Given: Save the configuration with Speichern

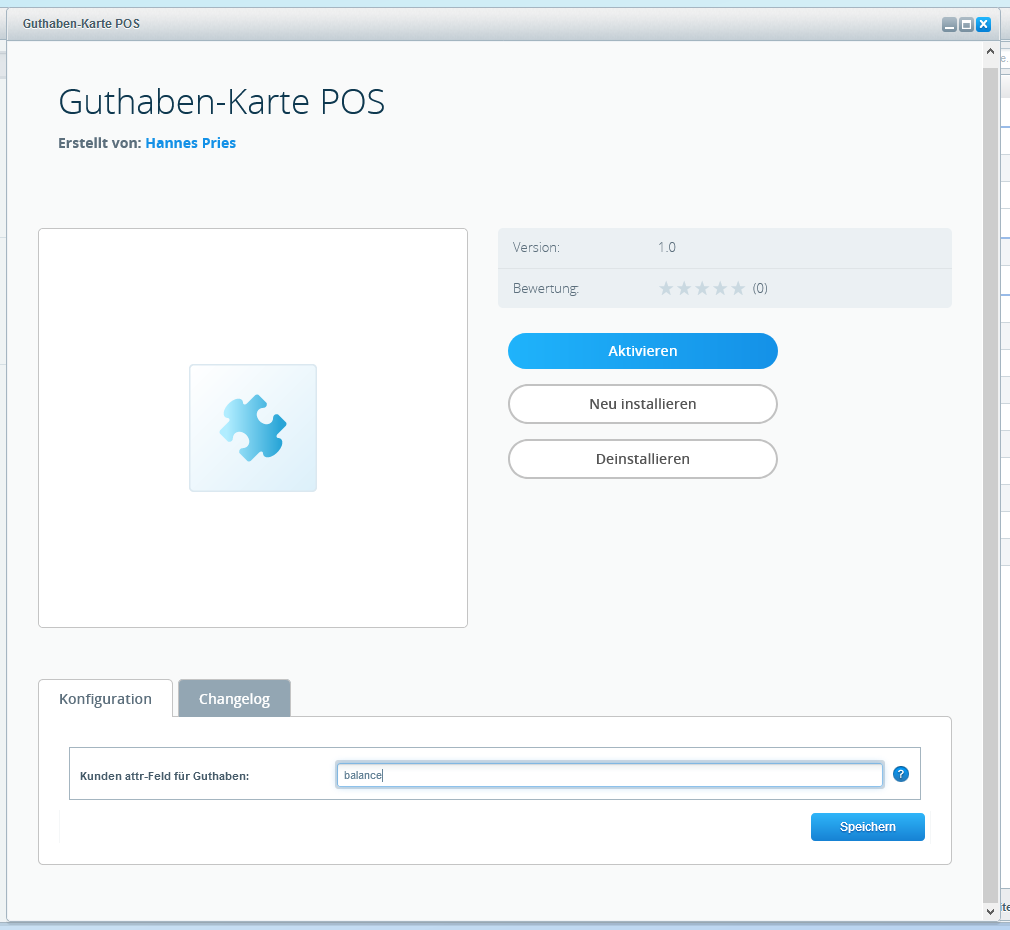Looking at the screenshot, I should click(x=867, y=827).
